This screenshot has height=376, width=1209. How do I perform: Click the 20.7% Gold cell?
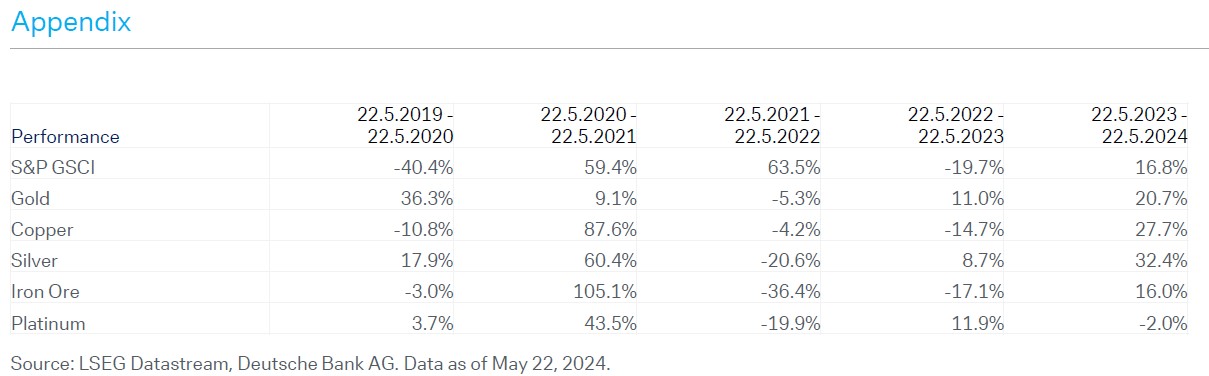(1163, 198)
